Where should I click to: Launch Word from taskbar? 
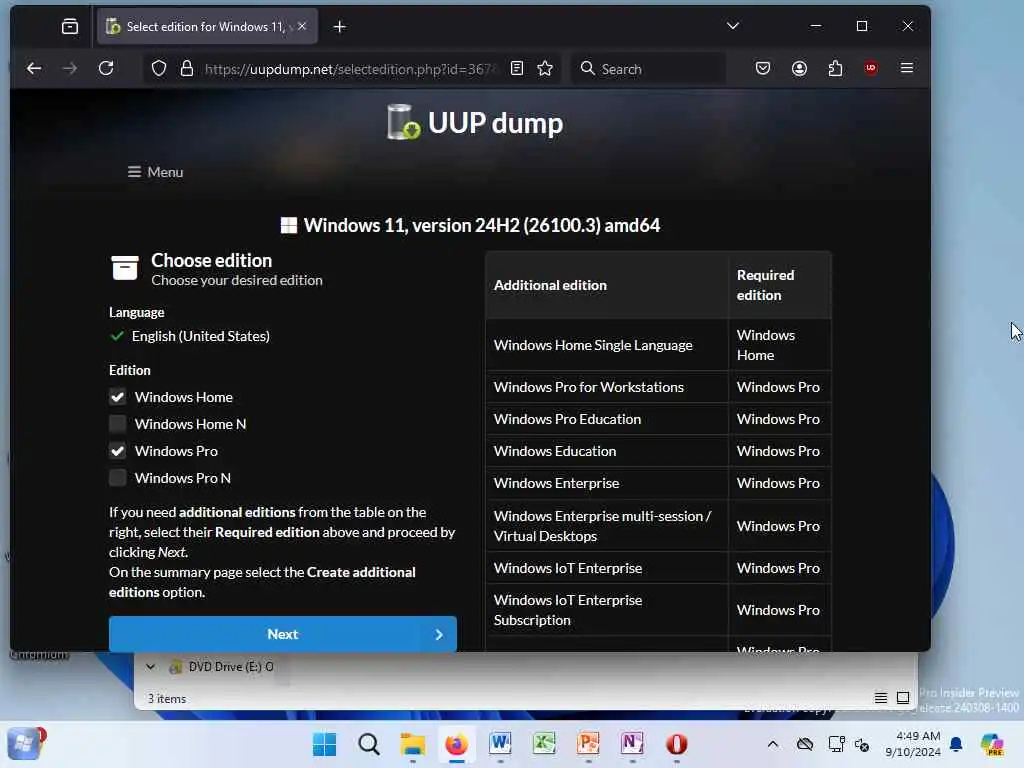click(500, 744)
